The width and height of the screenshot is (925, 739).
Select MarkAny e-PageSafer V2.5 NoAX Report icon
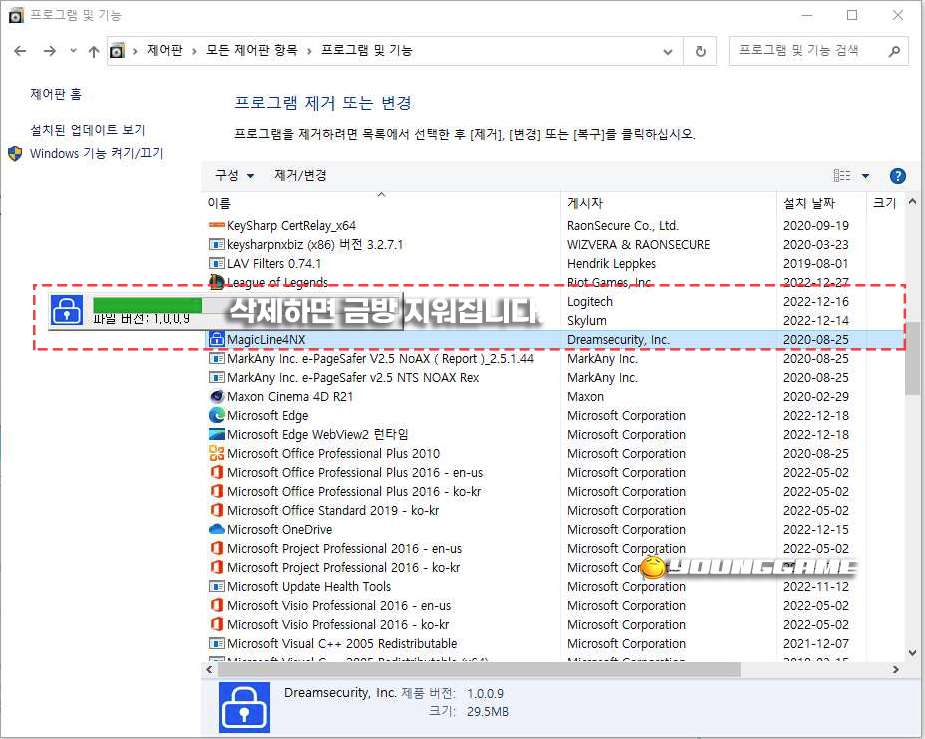(x=217, y=358)
